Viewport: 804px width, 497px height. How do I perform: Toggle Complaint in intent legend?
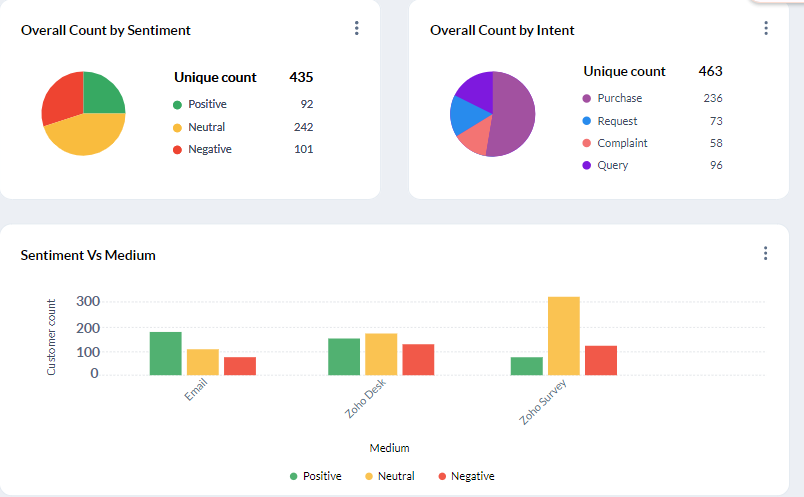622,143
